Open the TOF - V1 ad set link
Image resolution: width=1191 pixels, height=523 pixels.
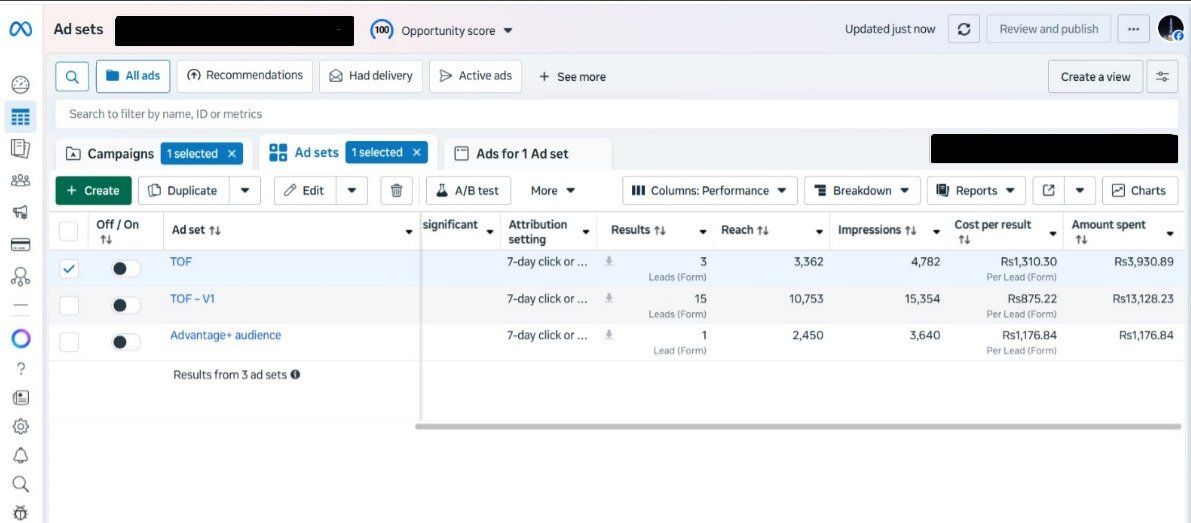tap(192, 298)
